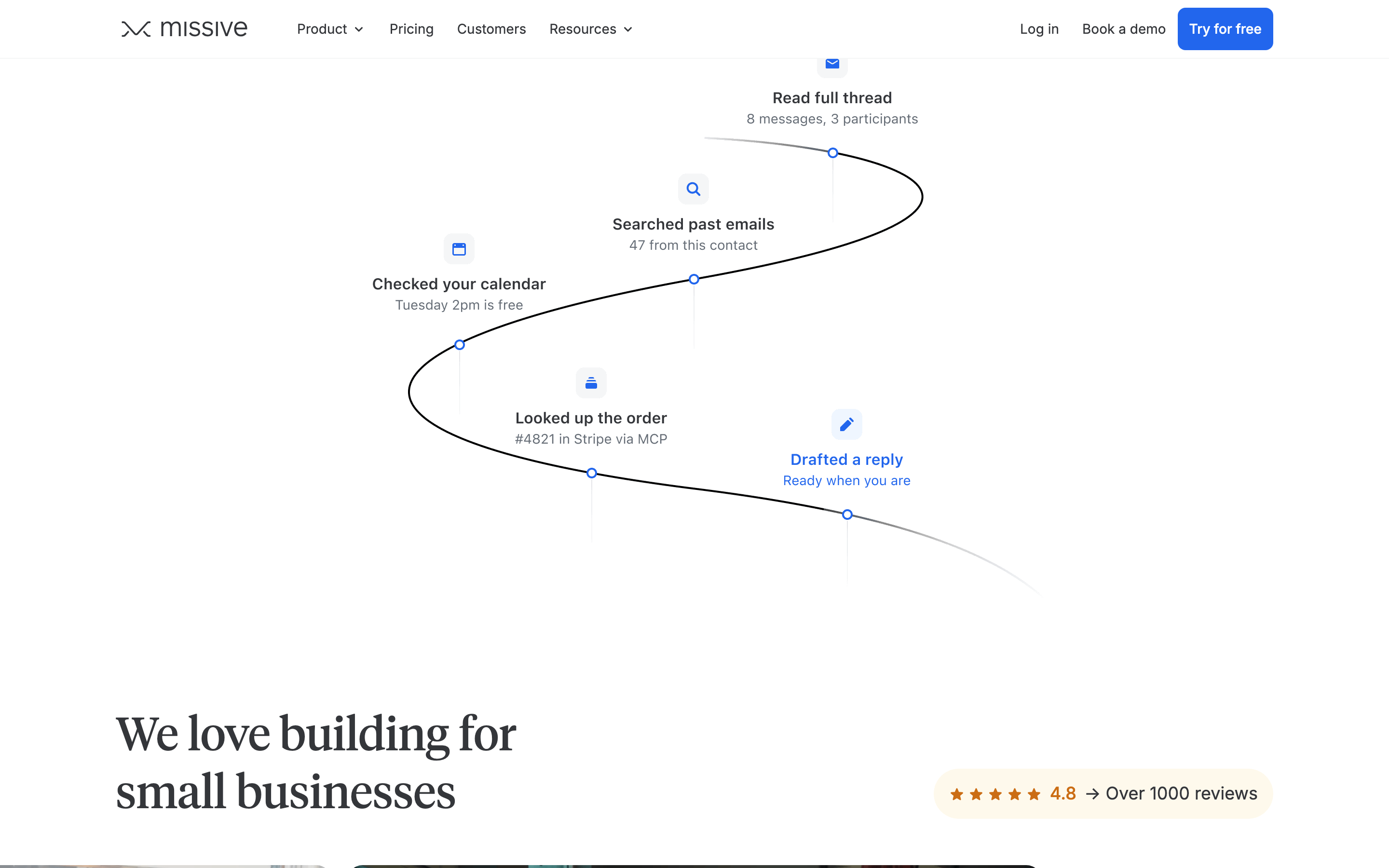Click the Try for free button
This screenshot has width=1389, height=868.
[1226, 29]
